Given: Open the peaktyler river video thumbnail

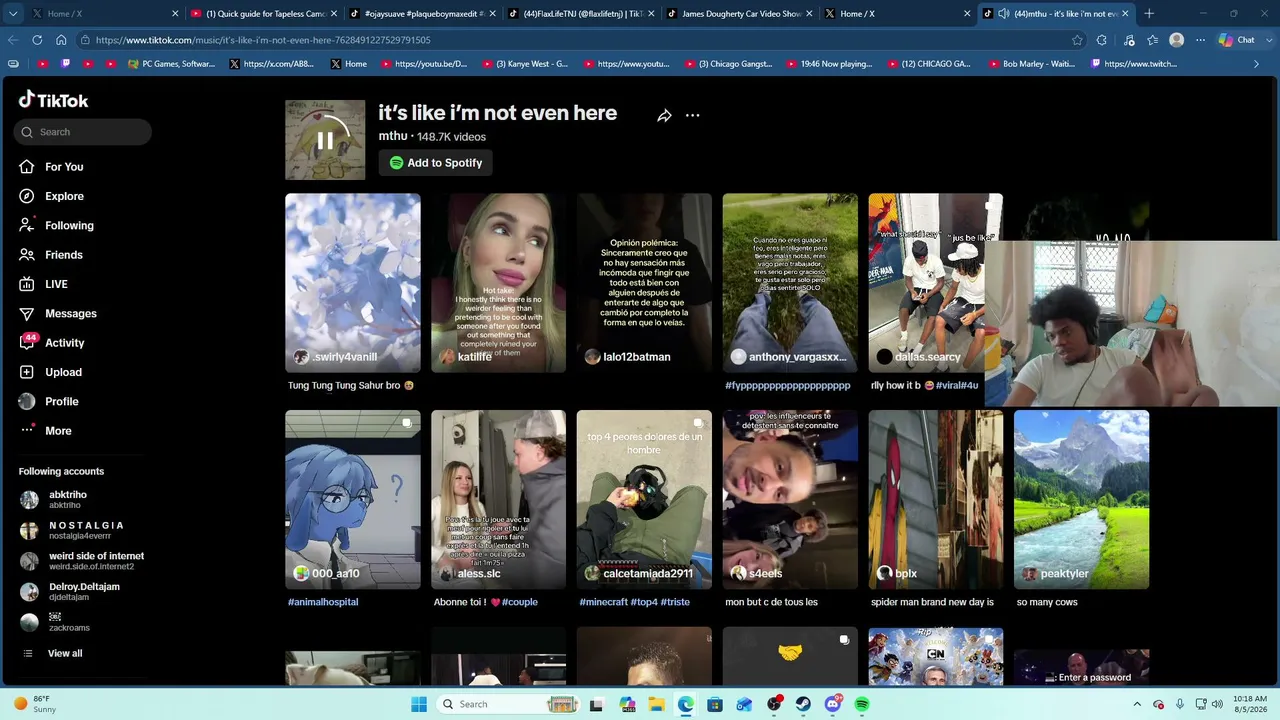Looking at the screenshot, I should click(1081, 500).
